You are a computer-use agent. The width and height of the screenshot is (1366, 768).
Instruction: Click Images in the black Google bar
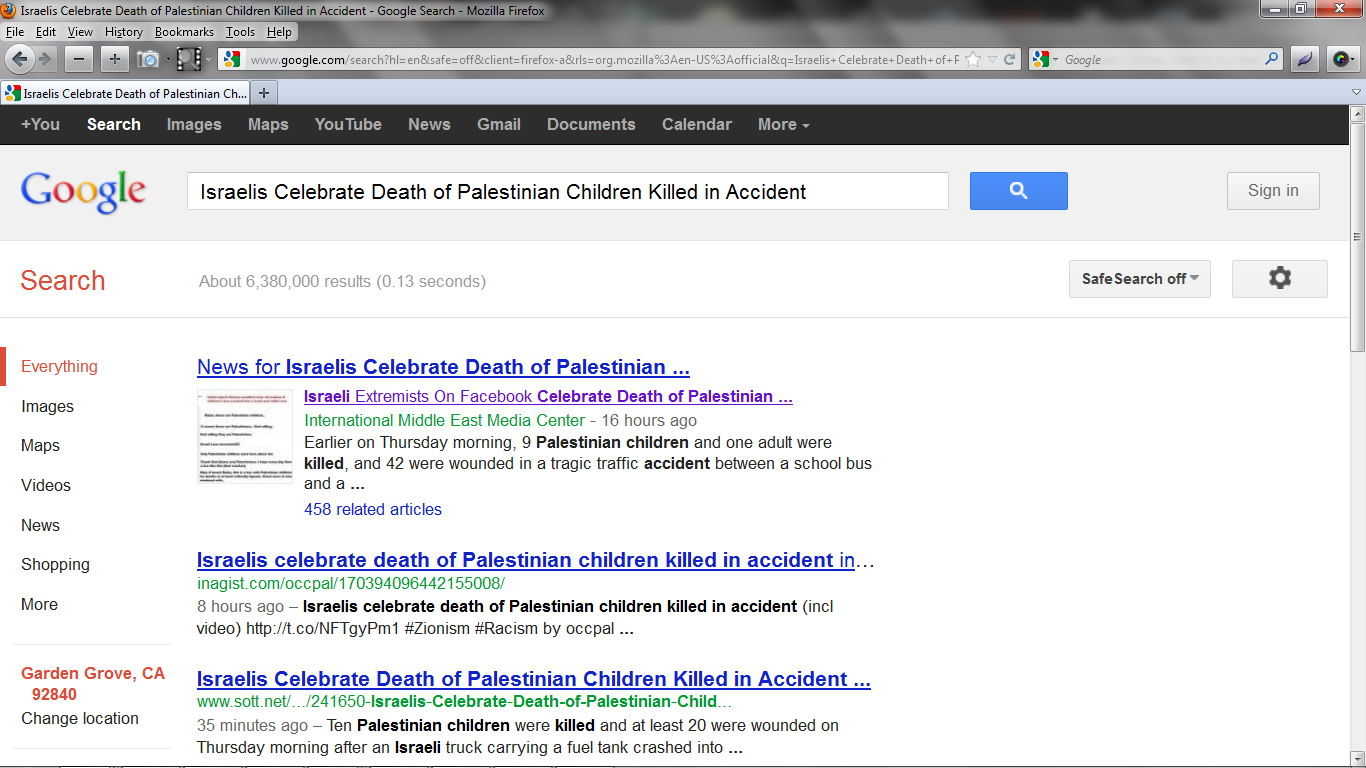(194, 125)
